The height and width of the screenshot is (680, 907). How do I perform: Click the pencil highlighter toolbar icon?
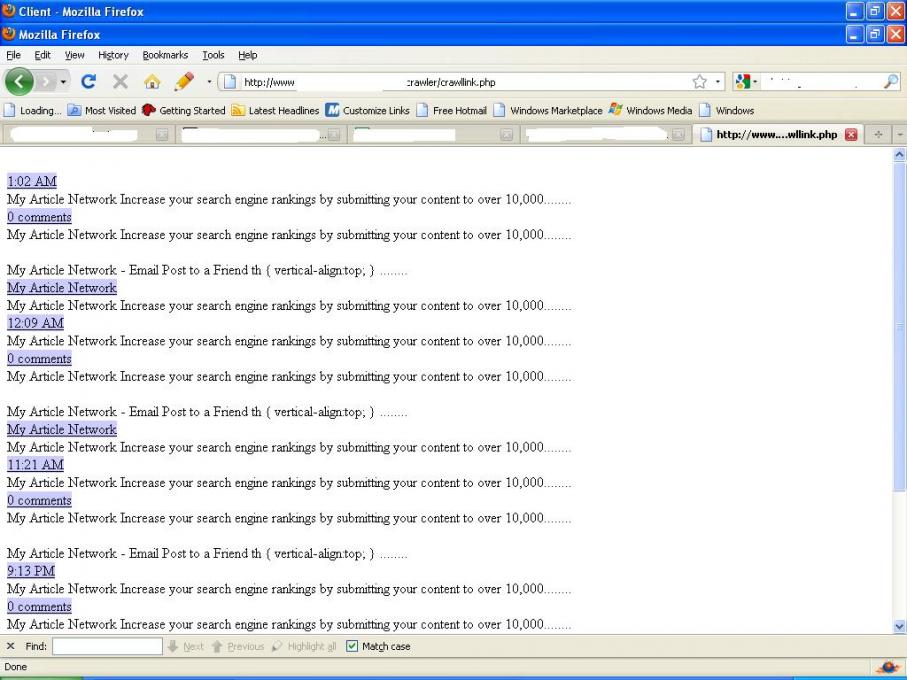point(184,82)
